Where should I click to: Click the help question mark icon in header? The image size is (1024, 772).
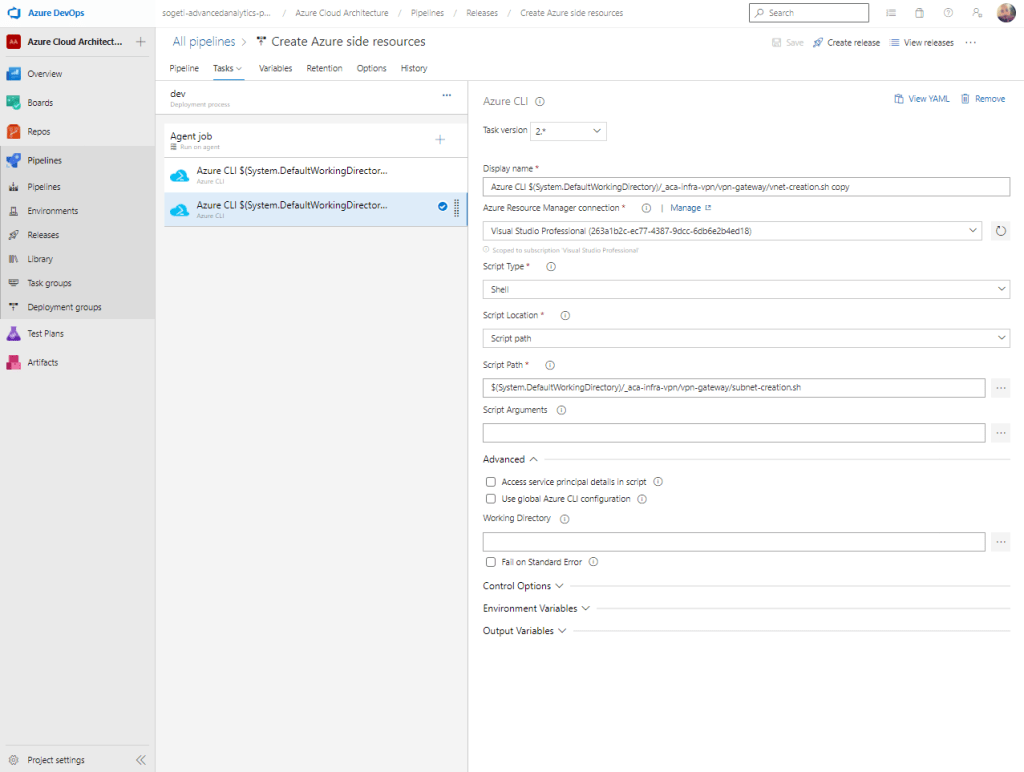tap(948, 13)
